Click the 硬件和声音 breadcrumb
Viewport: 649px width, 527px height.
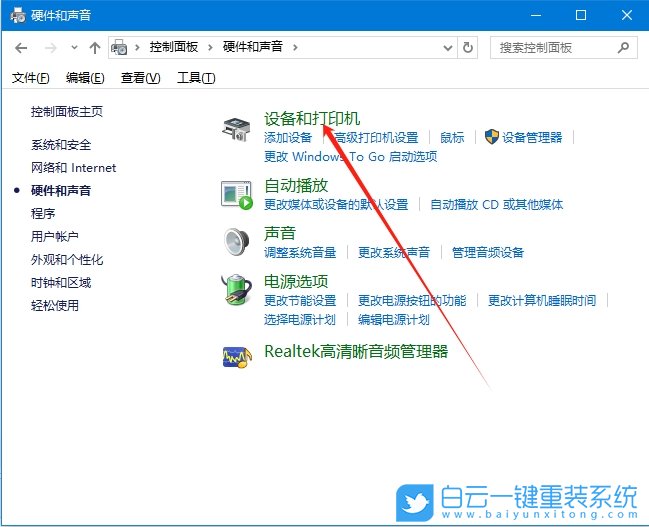[253, 47]
